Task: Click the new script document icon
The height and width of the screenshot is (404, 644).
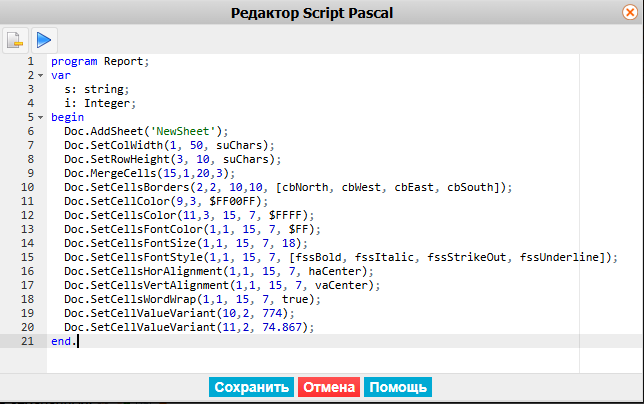Action: click(x=15, y=40)
